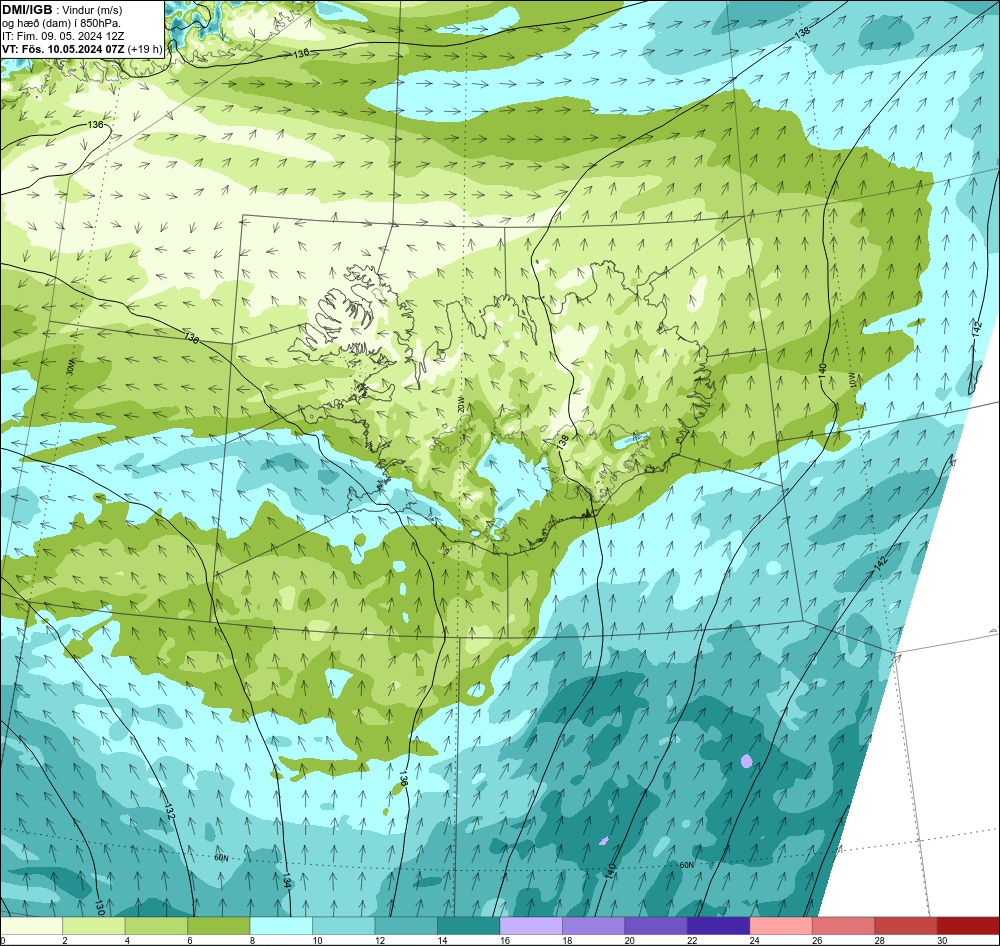This screenshot has width=1000, height=946.
Task: Click the medium teal 12–14 m/s legend swatch
Action: [406, 926]
